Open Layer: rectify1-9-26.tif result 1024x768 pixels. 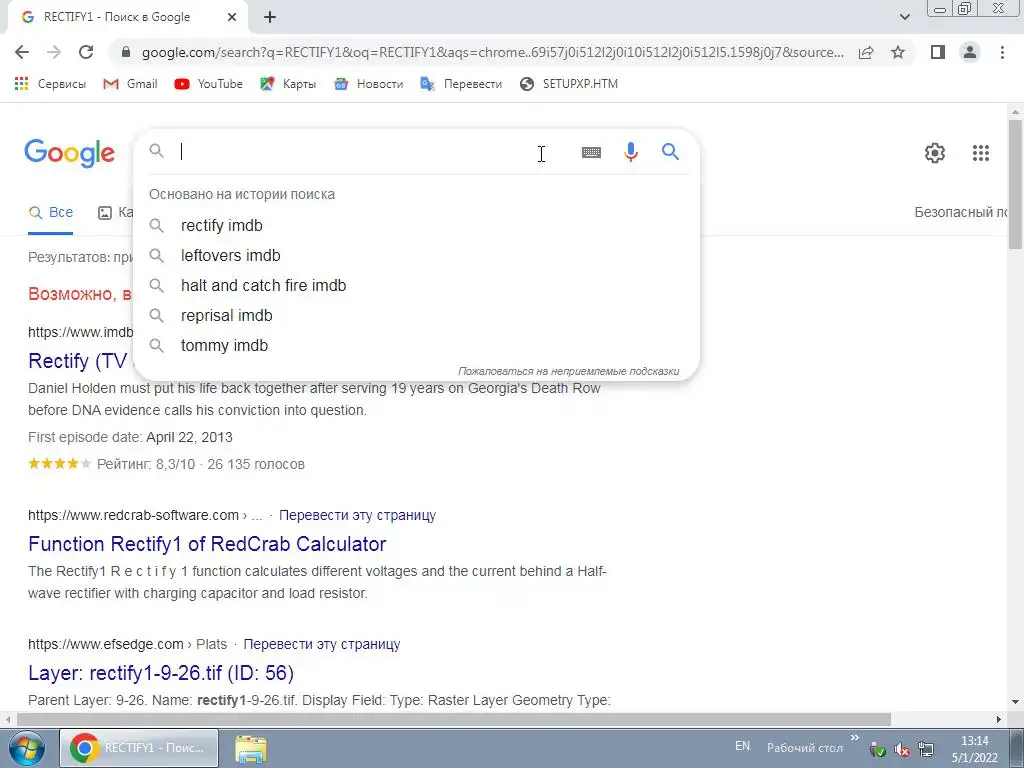coord(161,673)
